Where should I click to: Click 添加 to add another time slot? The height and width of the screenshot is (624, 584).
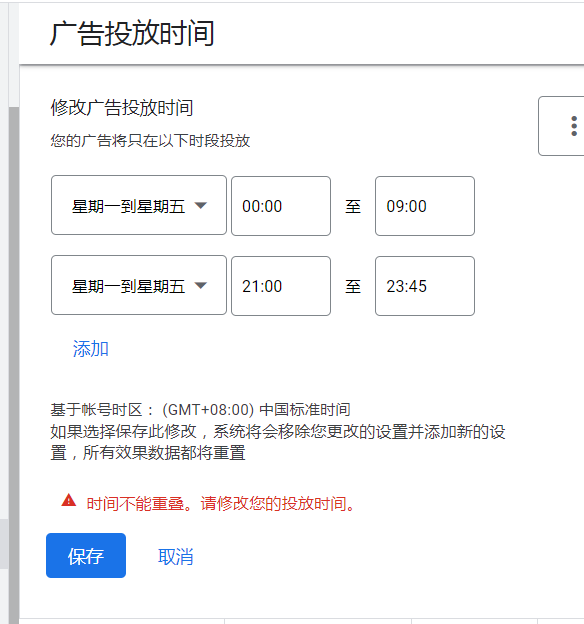click(x=91, y=349)
